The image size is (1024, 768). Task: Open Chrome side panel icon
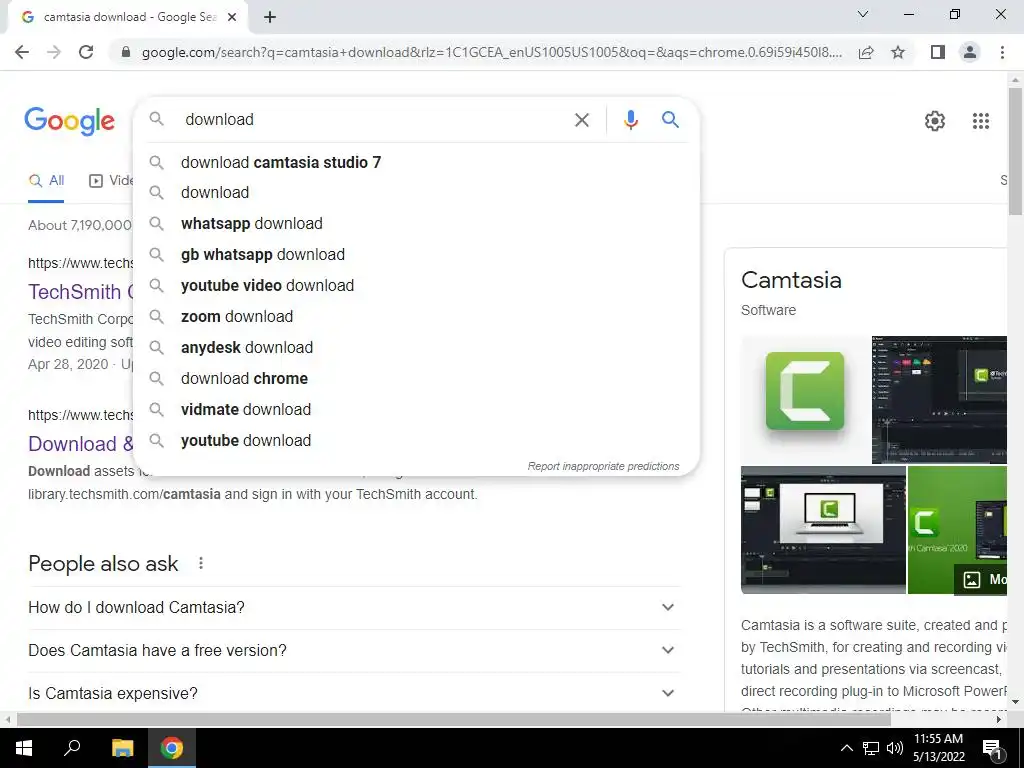(x=938, y=52)
